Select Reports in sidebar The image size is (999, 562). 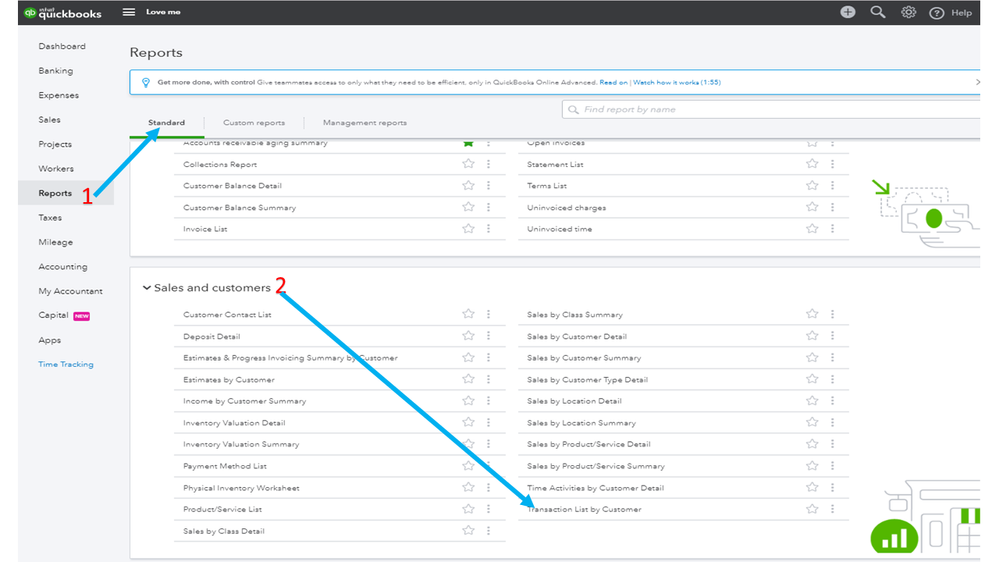pyautogui.click(x=55, y=193)
